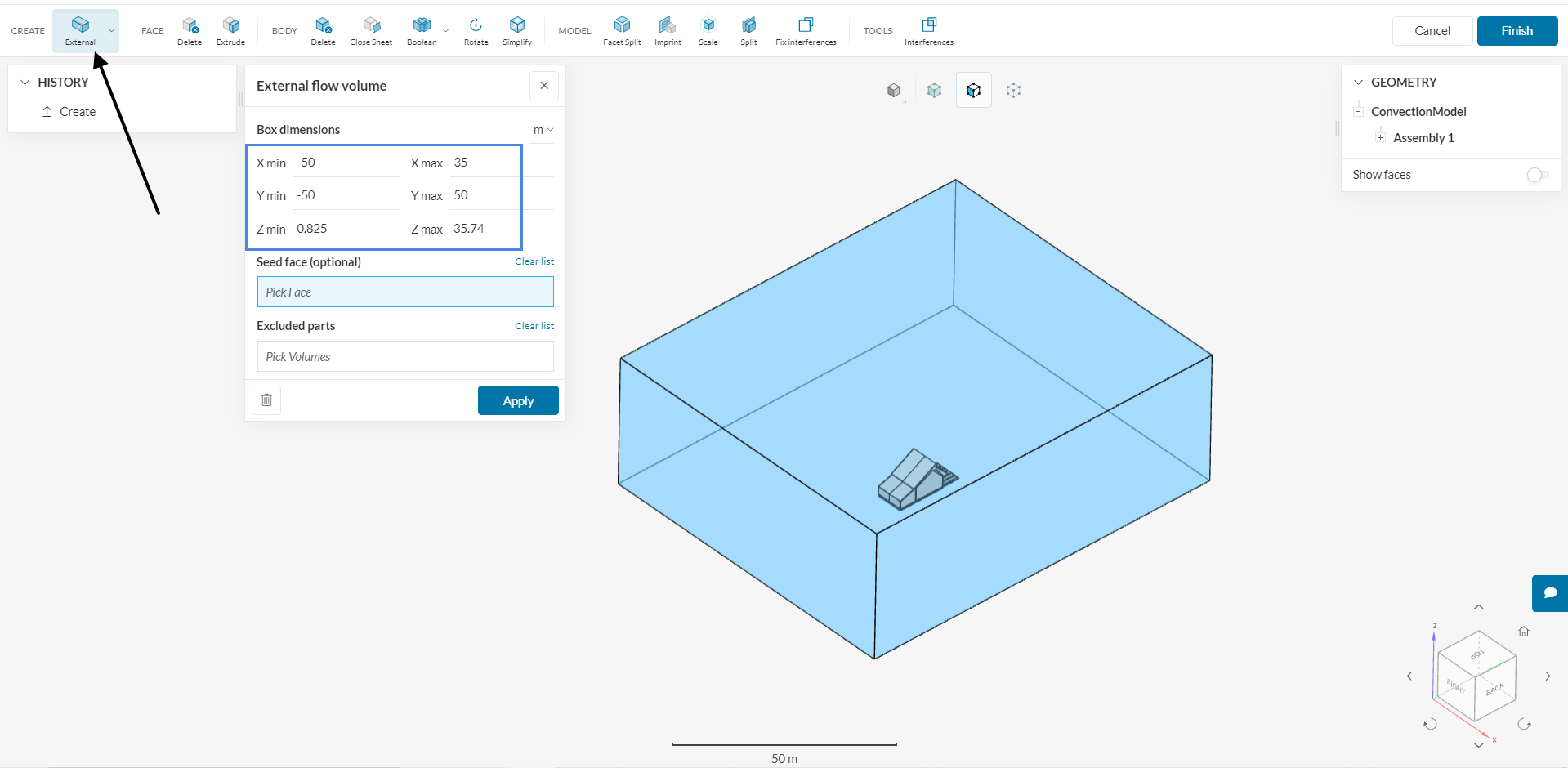The width and height of the screenshot is (1568, 768).
Task: Snap to BACK face on orientation cube
Action: [x=1495, y=688]
